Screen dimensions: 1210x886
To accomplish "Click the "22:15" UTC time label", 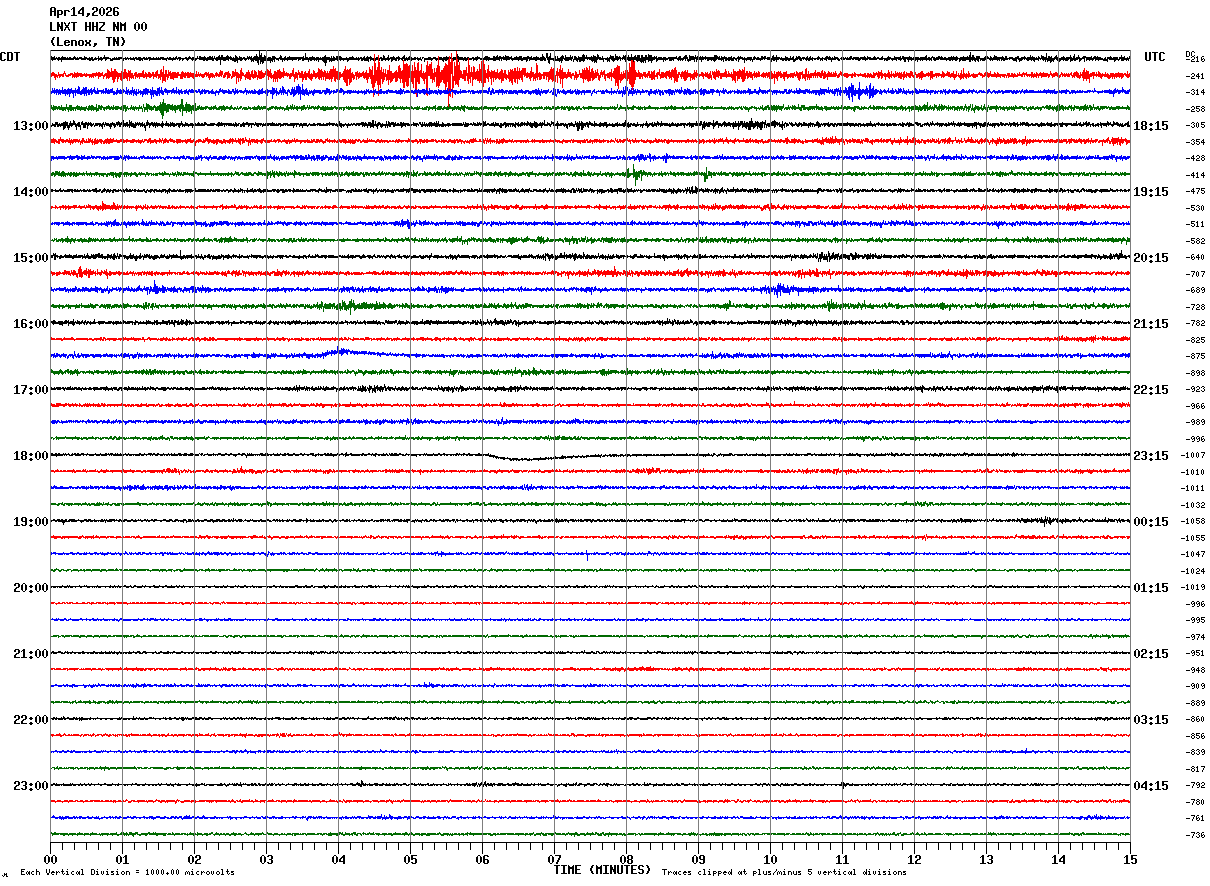I will coord(1151,390).
